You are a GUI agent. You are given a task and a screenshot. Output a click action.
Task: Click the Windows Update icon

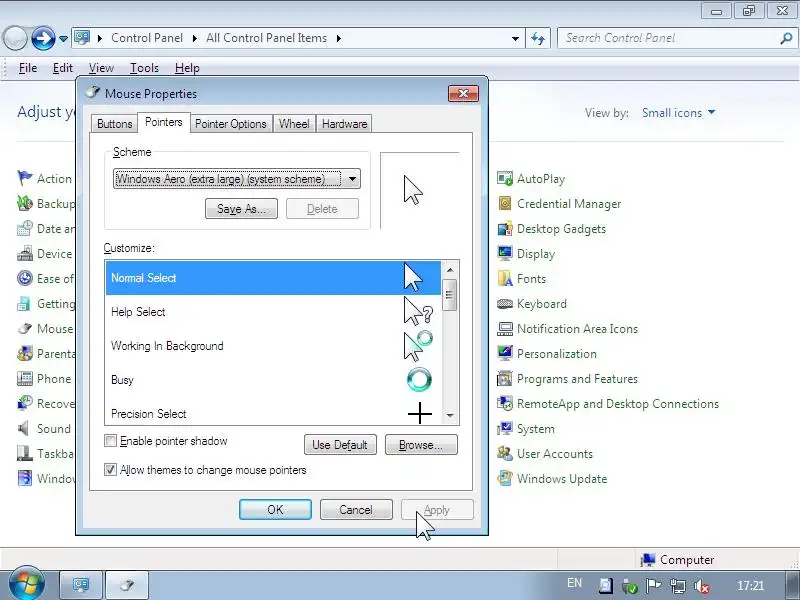click(505, 479)
